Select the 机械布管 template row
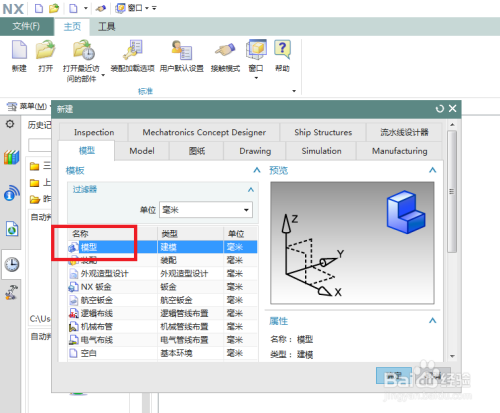Image resolution: width=500 pixels, height=413 pixels. coord(163,327)
